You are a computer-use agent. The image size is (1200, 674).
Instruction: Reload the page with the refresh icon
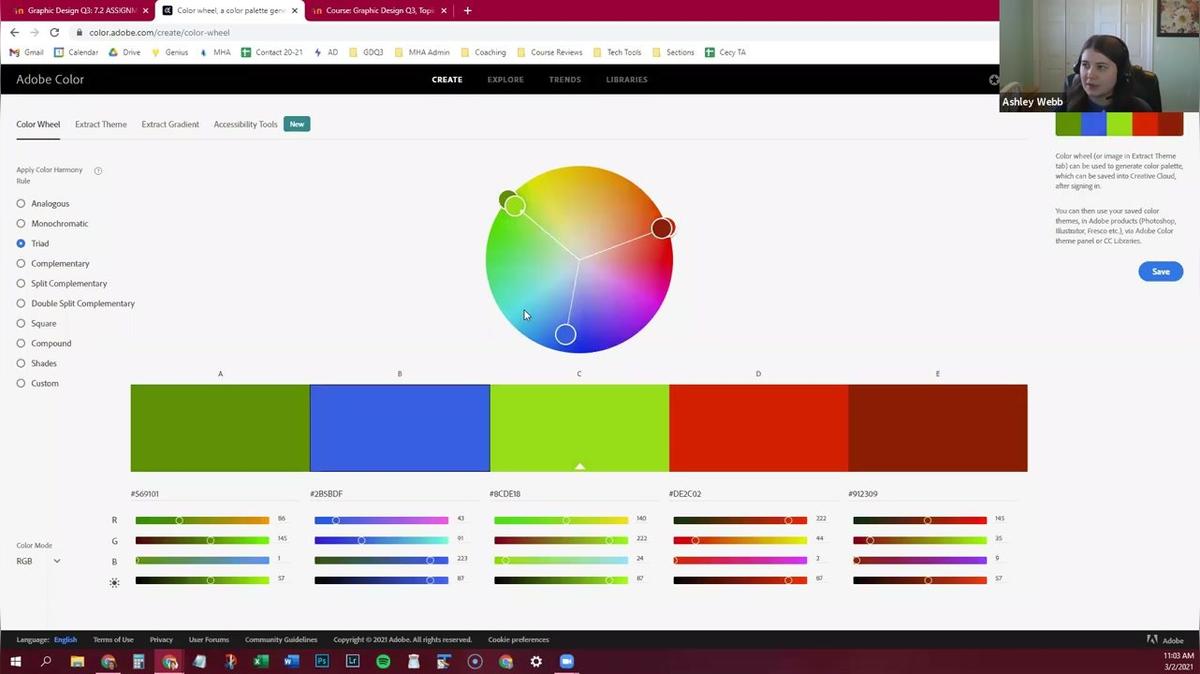coord(55,32)
